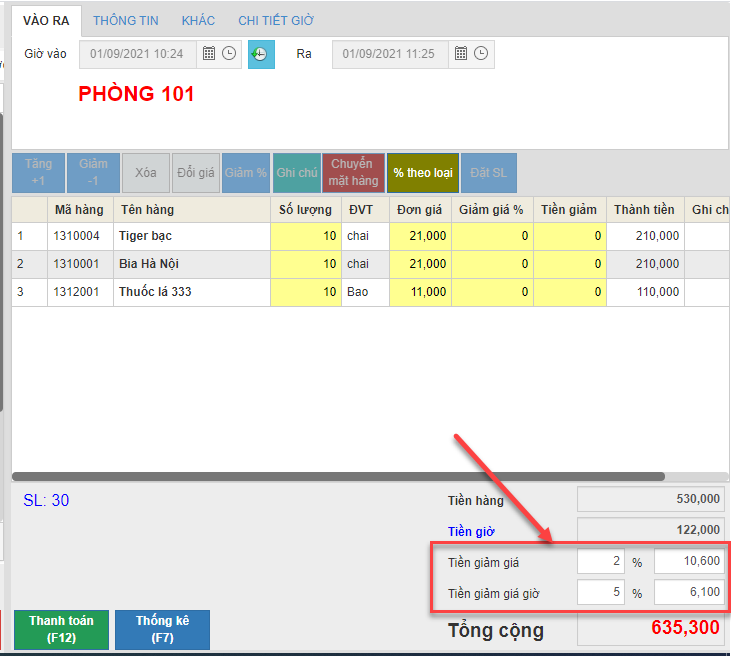Viewport: 731px width, 656px height.
Task: Select the Tiger bạc row
Action: click(190, 236)
